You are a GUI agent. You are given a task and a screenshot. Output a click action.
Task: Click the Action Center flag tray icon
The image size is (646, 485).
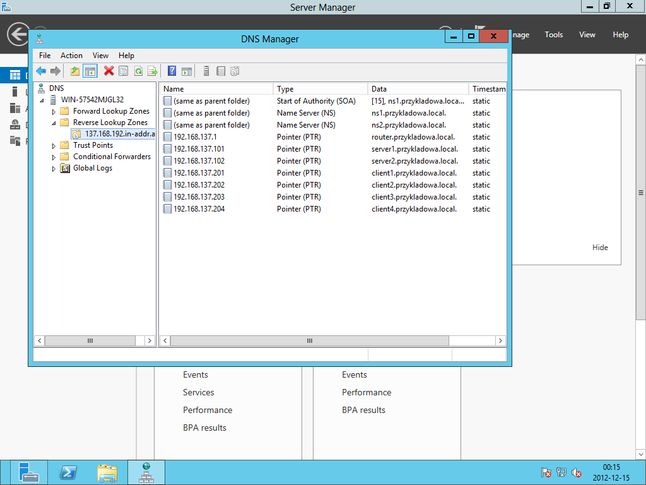pyautogui.click(x=546, y=473)
